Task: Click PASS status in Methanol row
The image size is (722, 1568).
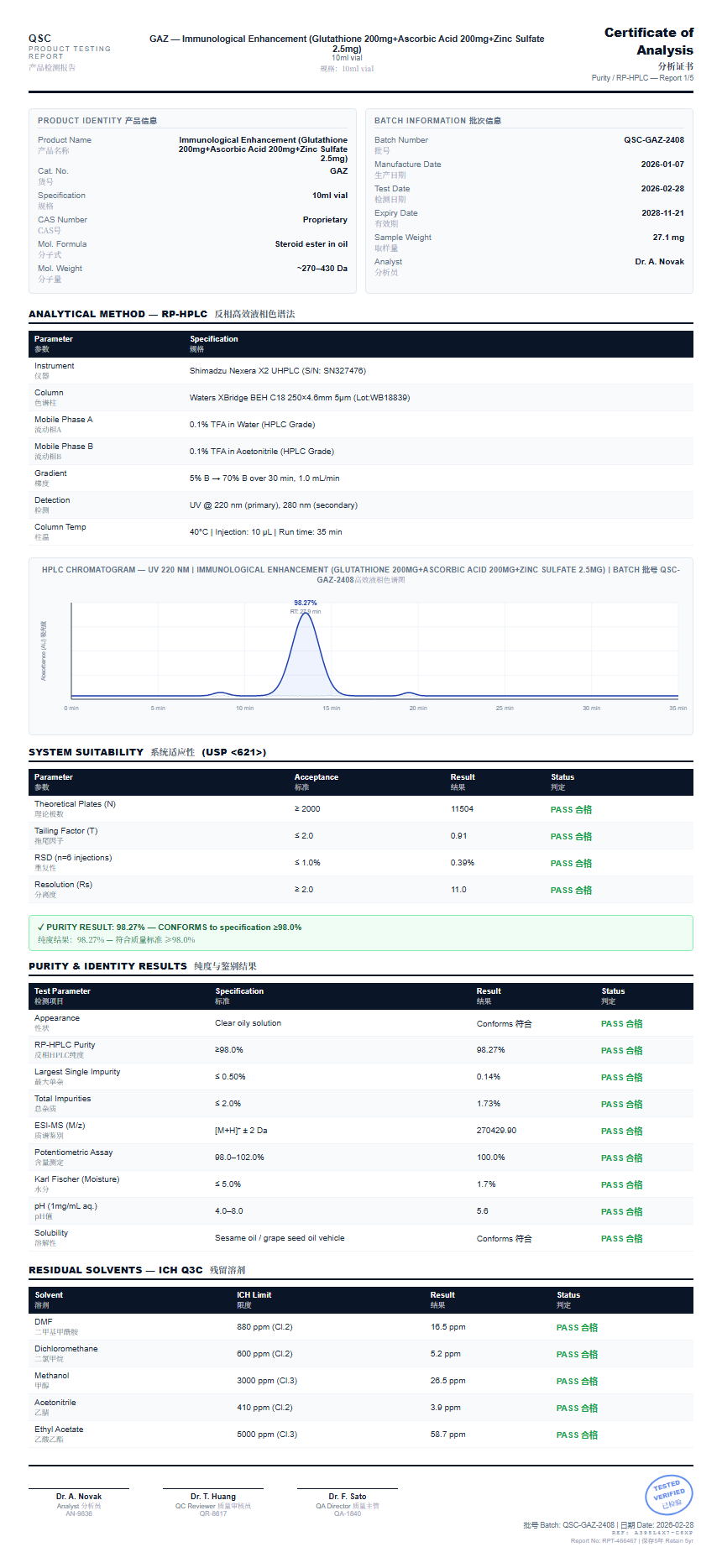Action: click(577, 1382)
